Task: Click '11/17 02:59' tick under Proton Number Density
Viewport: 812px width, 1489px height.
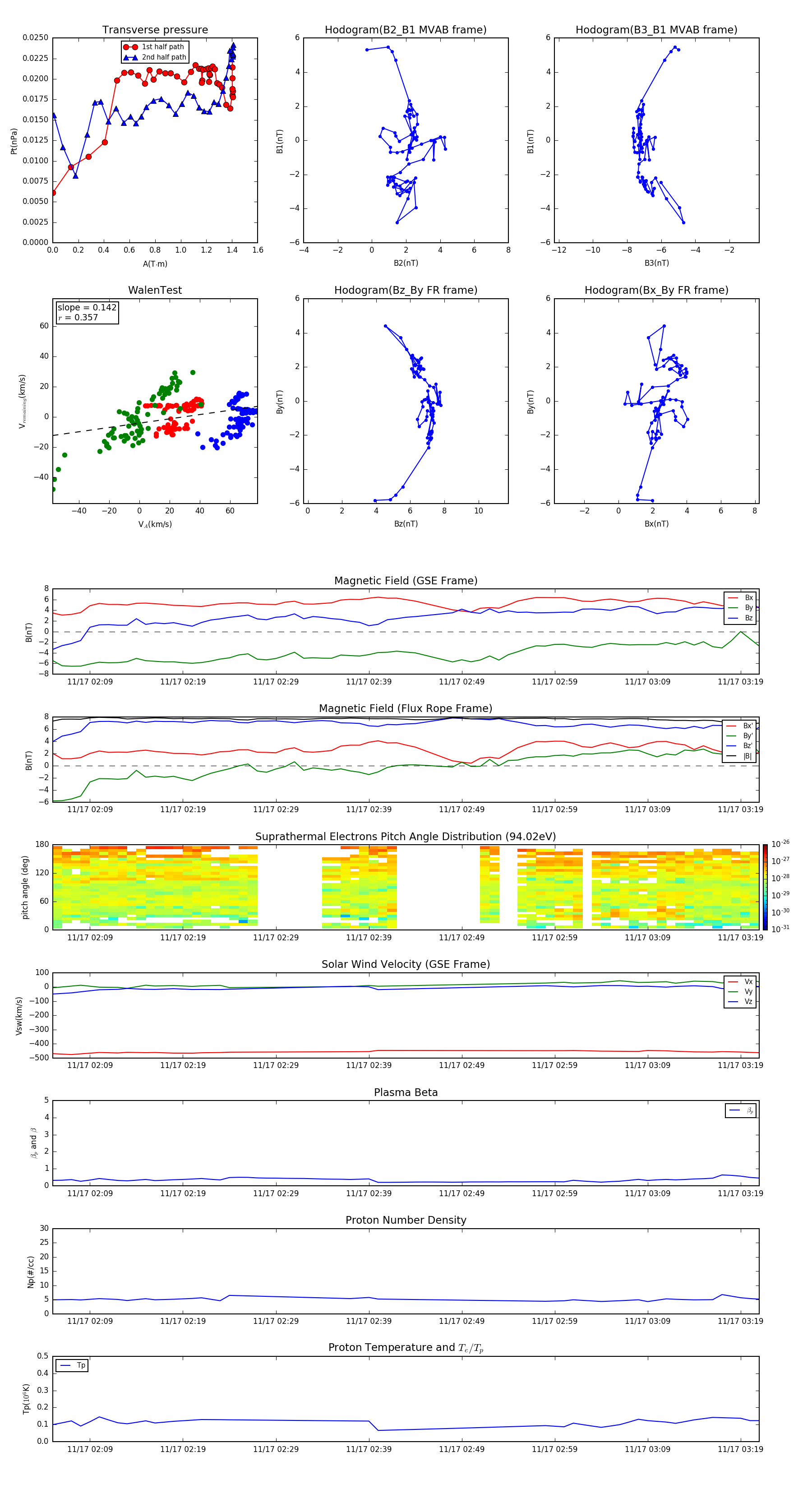Action: (554, 1321)
